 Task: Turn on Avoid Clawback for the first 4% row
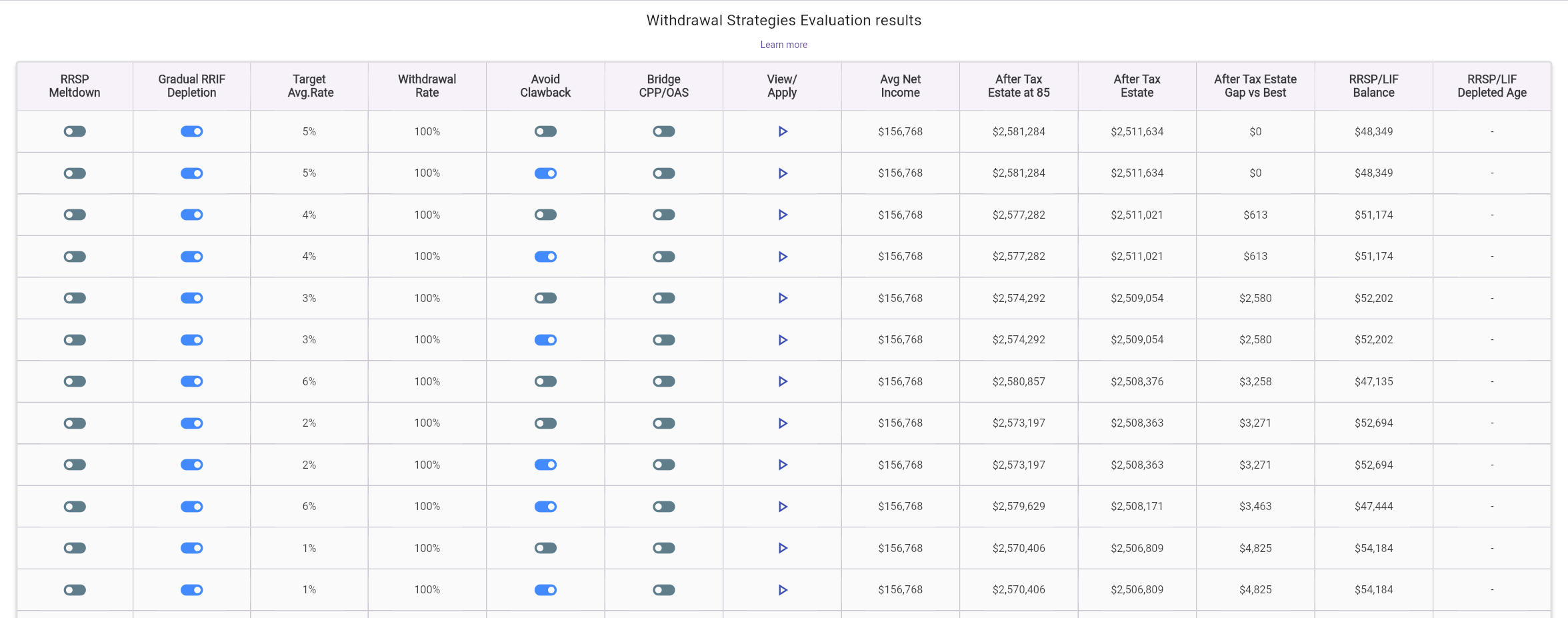click(545, 215)
